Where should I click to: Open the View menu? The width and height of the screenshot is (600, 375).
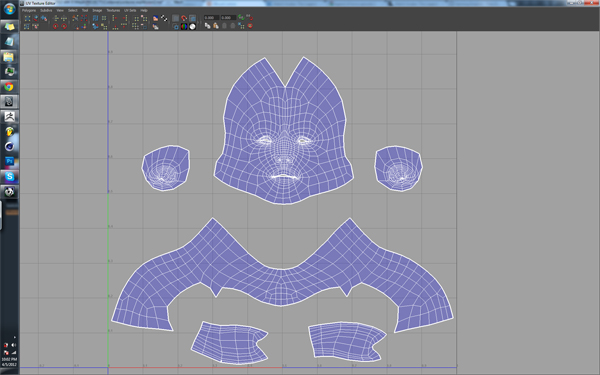click(x=60, y=10)
